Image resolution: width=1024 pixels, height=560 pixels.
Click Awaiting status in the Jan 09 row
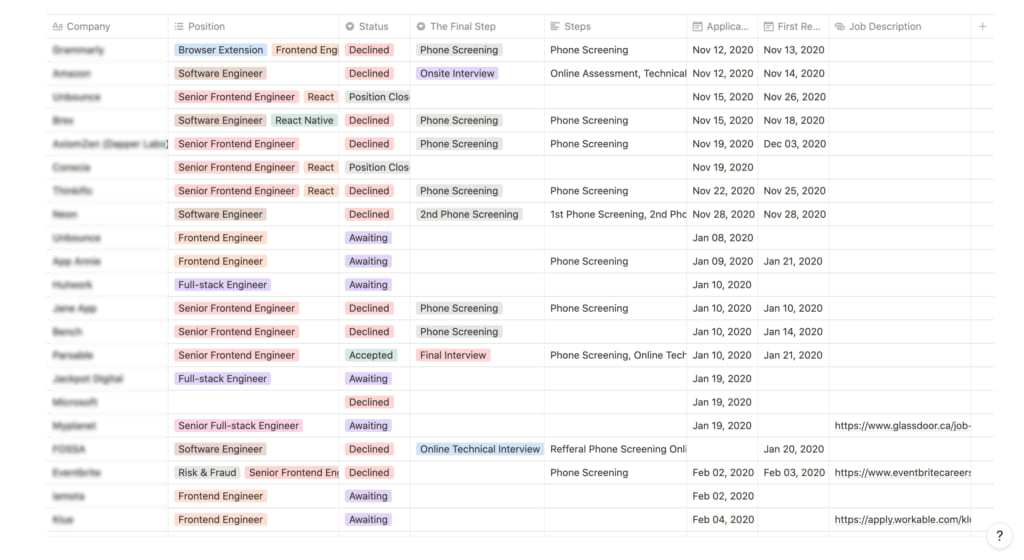pos(368,262)
